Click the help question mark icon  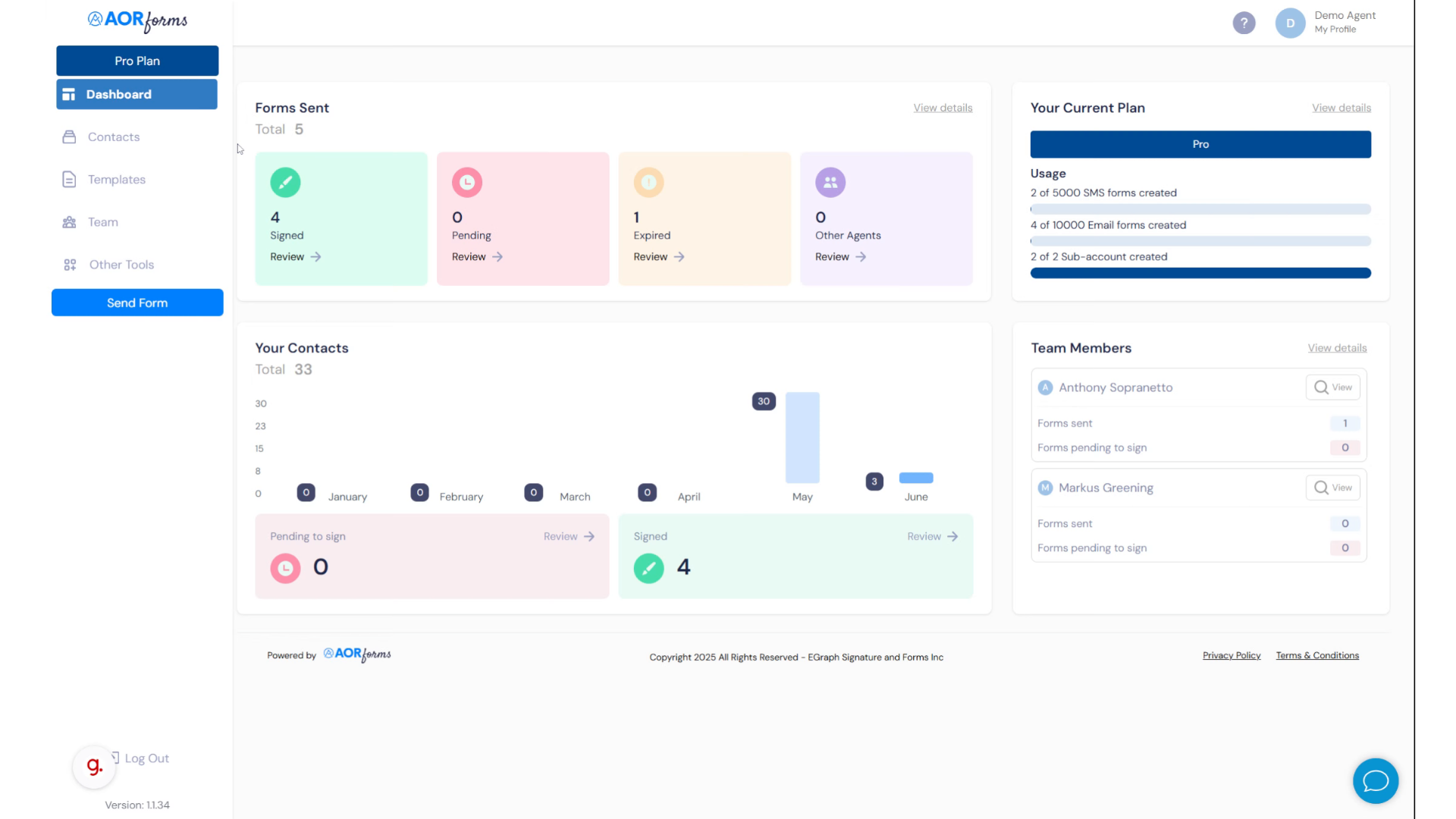click(x=1244, y=23)
